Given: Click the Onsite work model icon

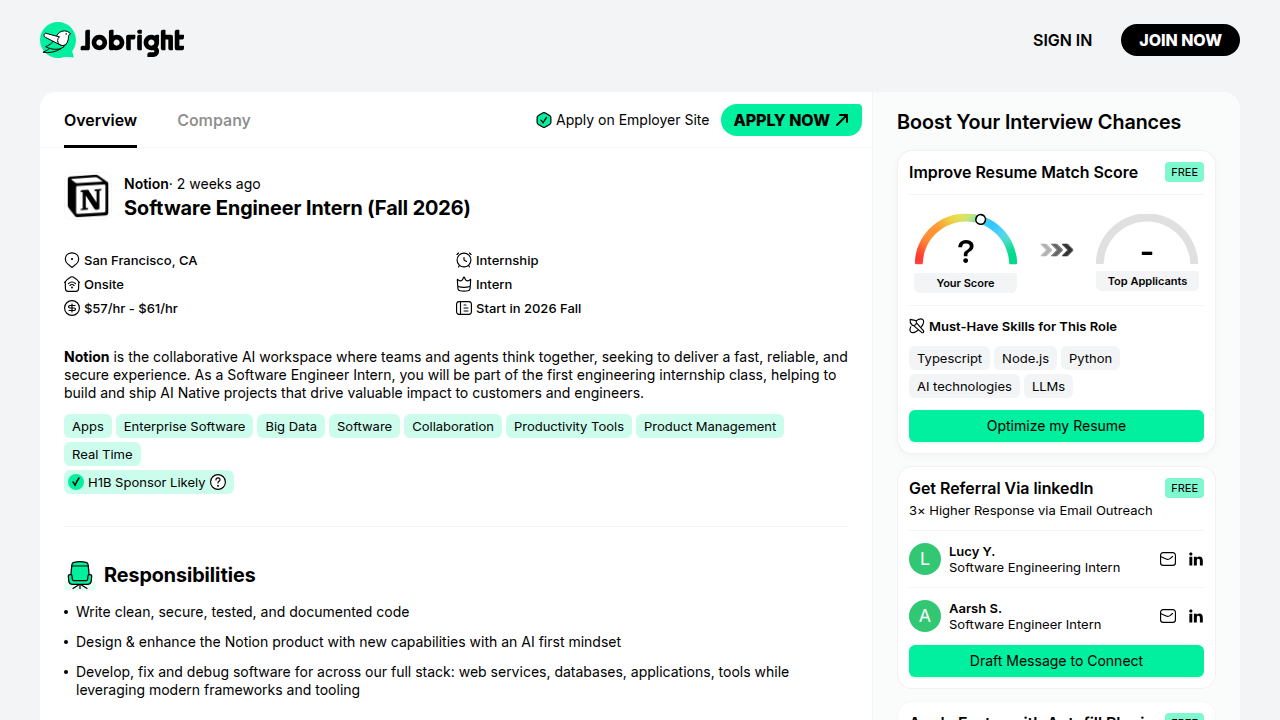Looking at the screenshot, I should pyautogui.click(x=72, y=284).
